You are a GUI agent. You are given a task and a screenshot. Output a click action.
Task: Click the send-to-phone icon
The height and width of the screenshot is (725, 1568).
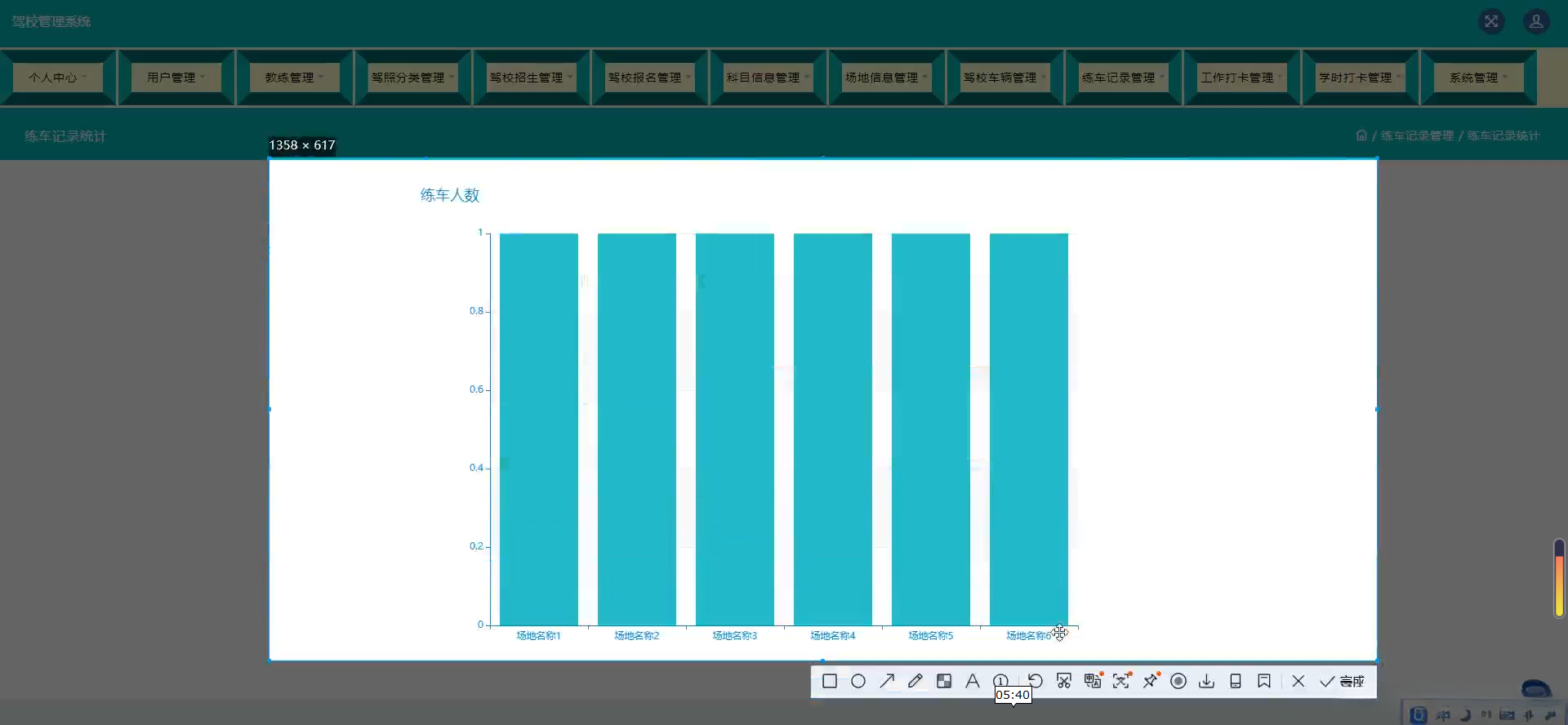point(1236,681)
